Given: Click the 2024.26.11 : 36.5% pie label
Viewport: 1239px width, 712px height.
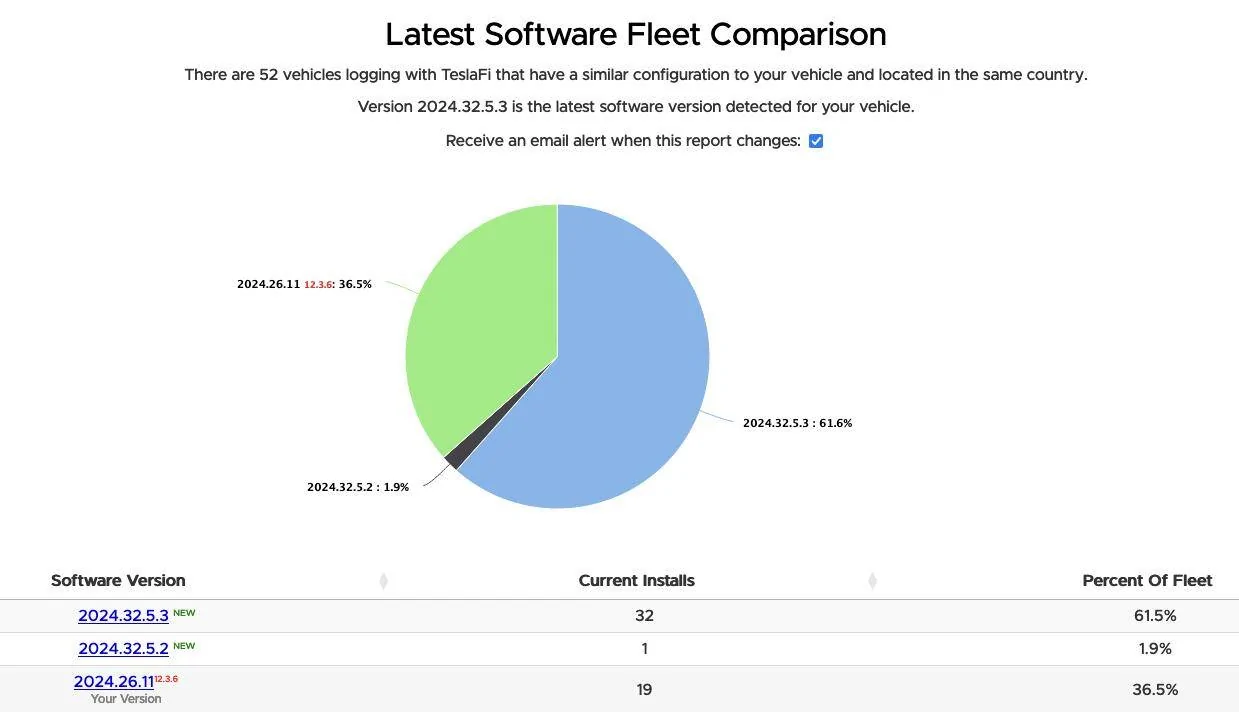Looking at the screenshot, I should click(304, 284).
